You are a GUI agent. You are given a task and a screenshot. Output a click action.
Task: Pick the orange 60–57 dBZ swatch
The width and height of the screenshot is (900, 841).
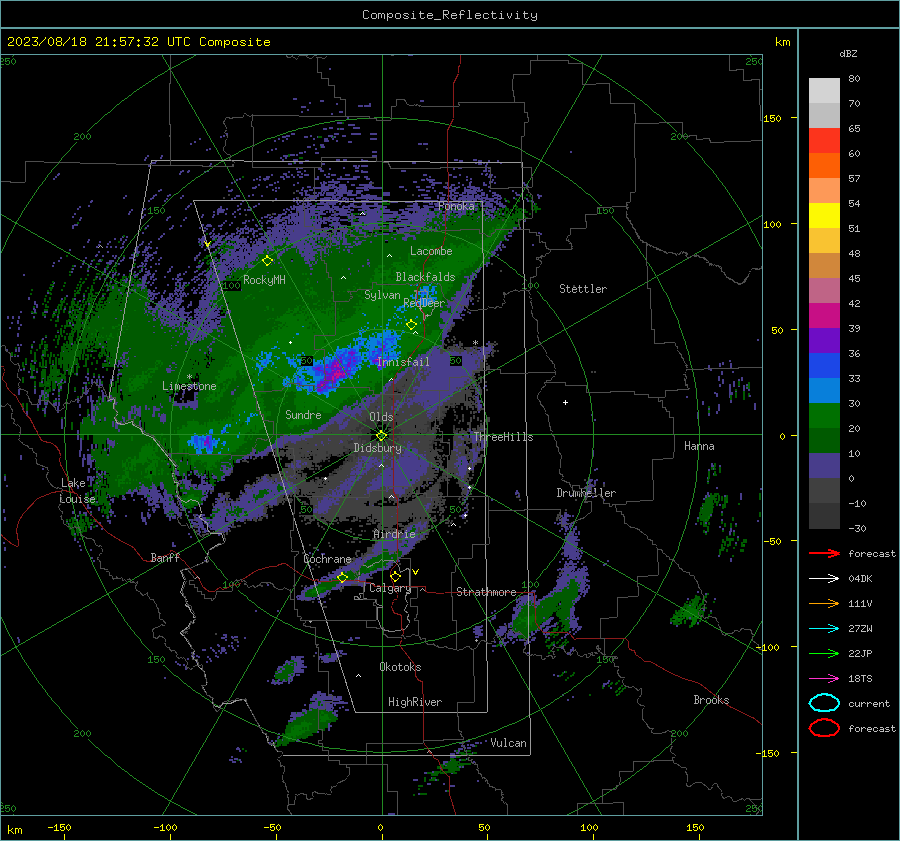tap(824, 166)
